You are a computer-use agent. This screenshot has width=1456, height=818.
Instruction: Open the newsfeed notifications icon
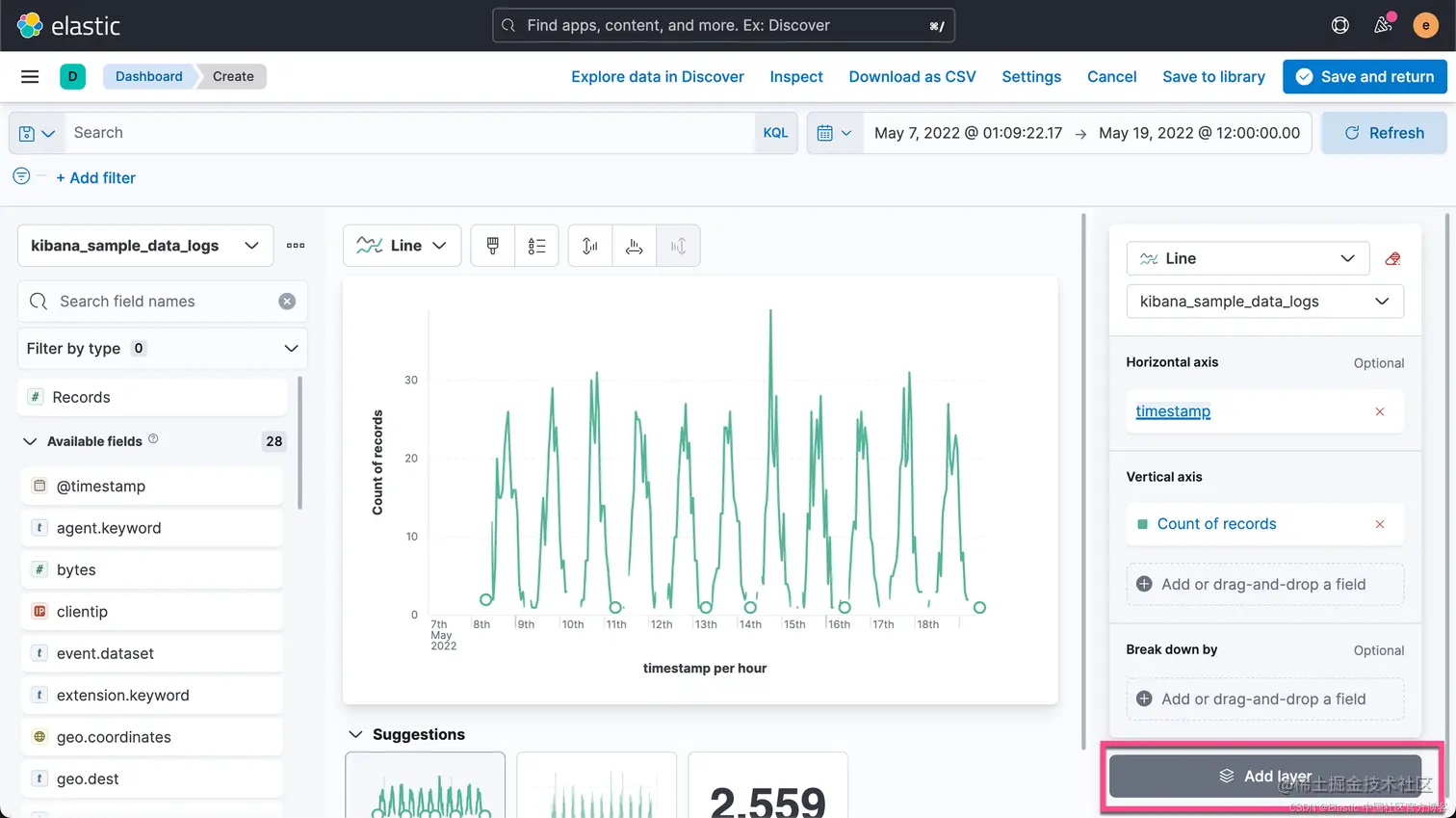1383,25
